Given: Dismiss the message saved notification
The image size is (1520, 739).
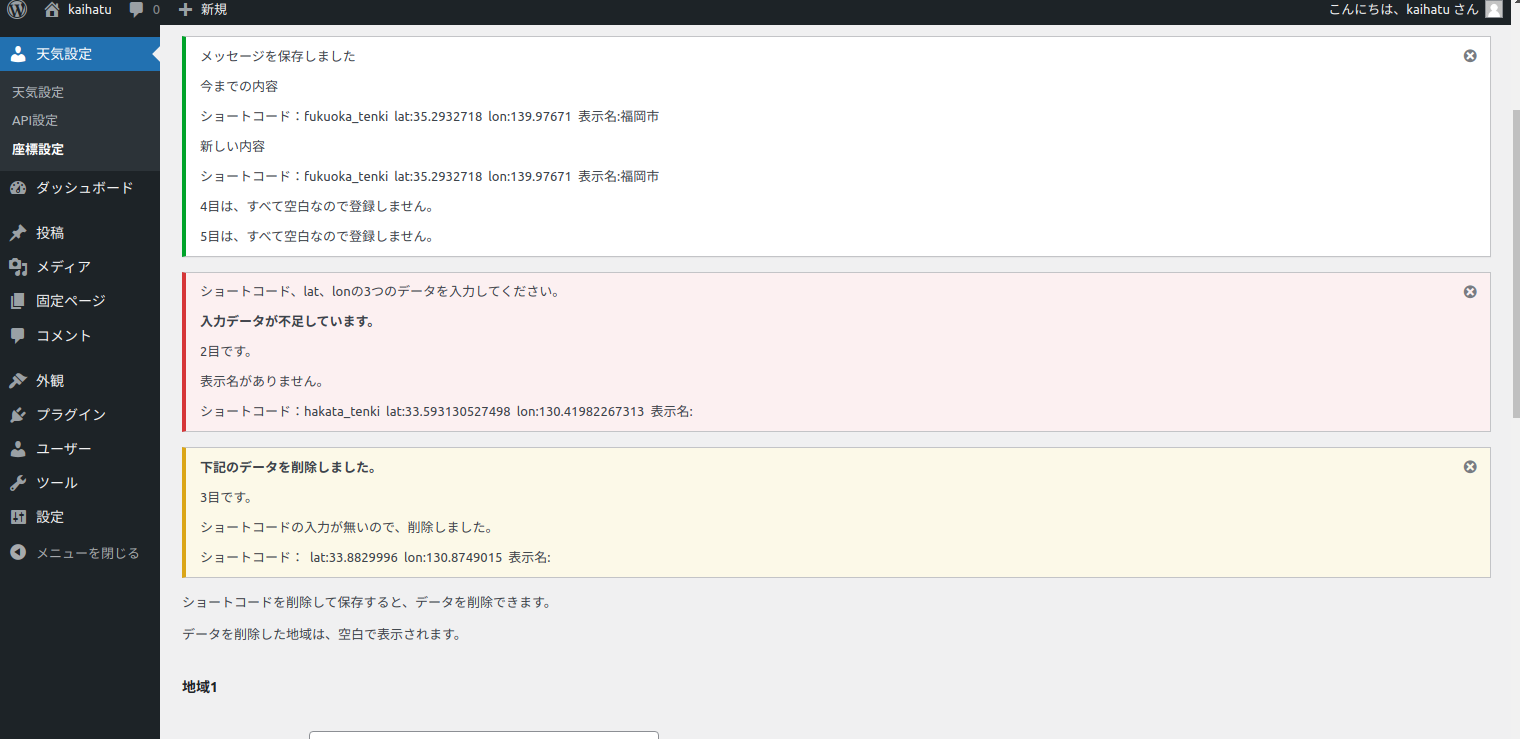Looking at the screenshot, I should click(x=1469, y=56).
